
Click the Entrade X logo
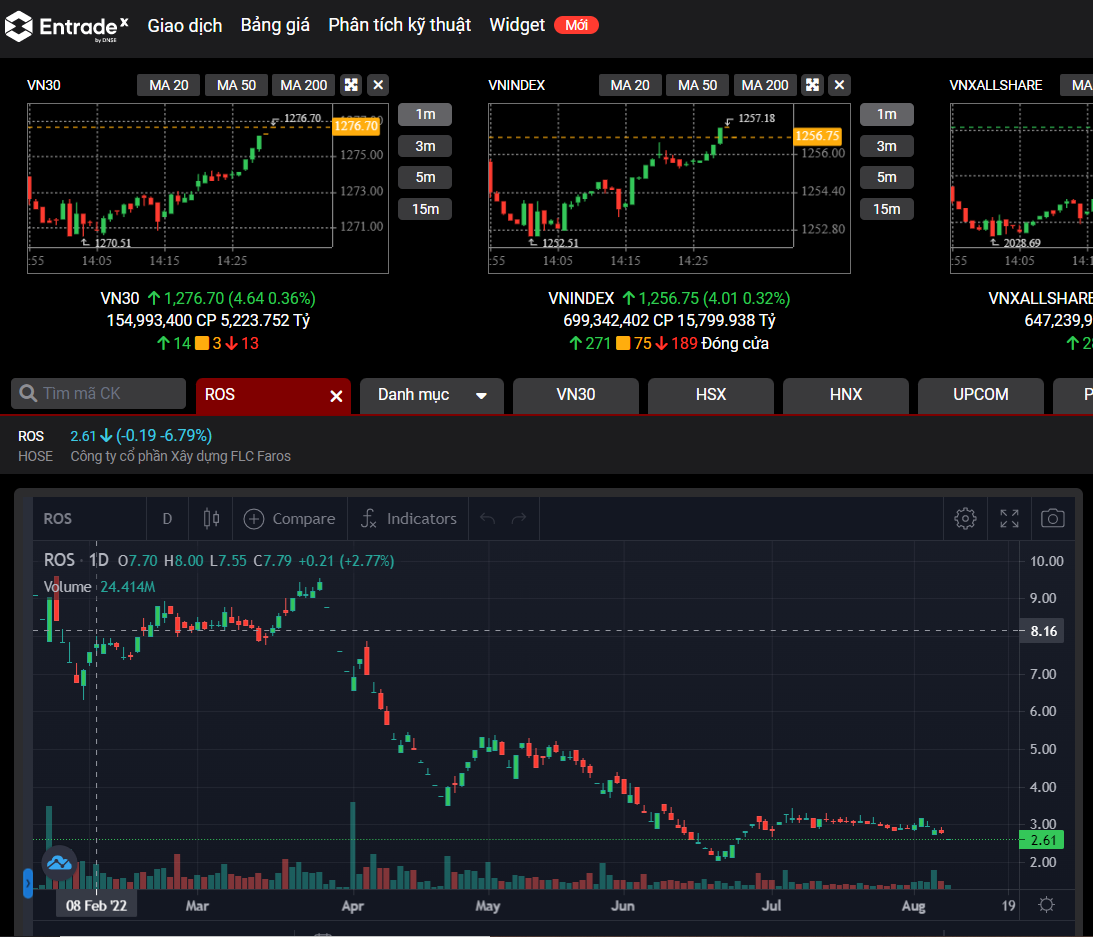coord(66,26)
